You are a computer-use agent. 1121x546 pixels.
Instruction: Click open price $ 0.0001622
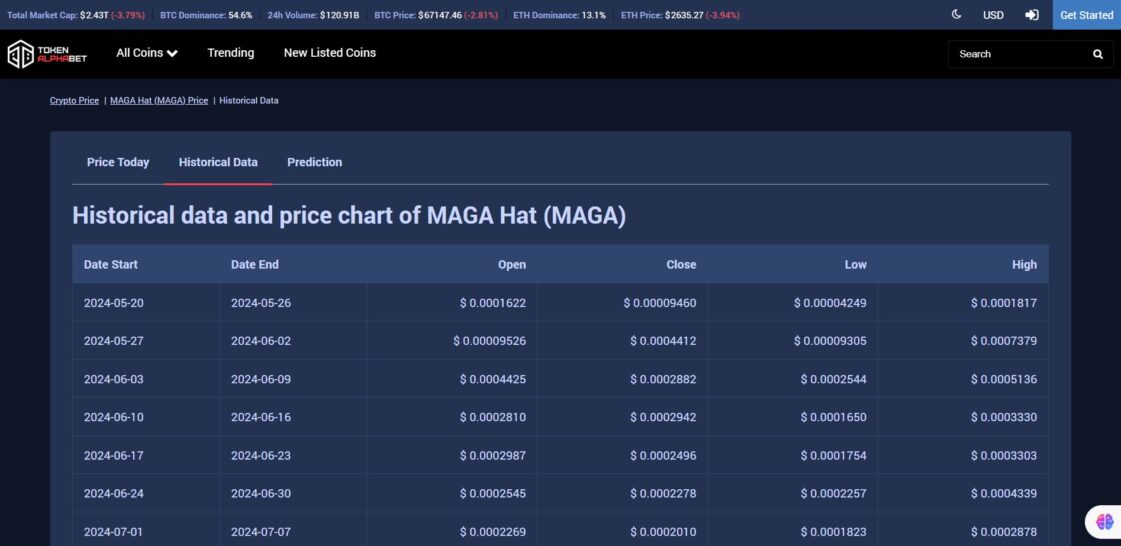pos(493,303)
